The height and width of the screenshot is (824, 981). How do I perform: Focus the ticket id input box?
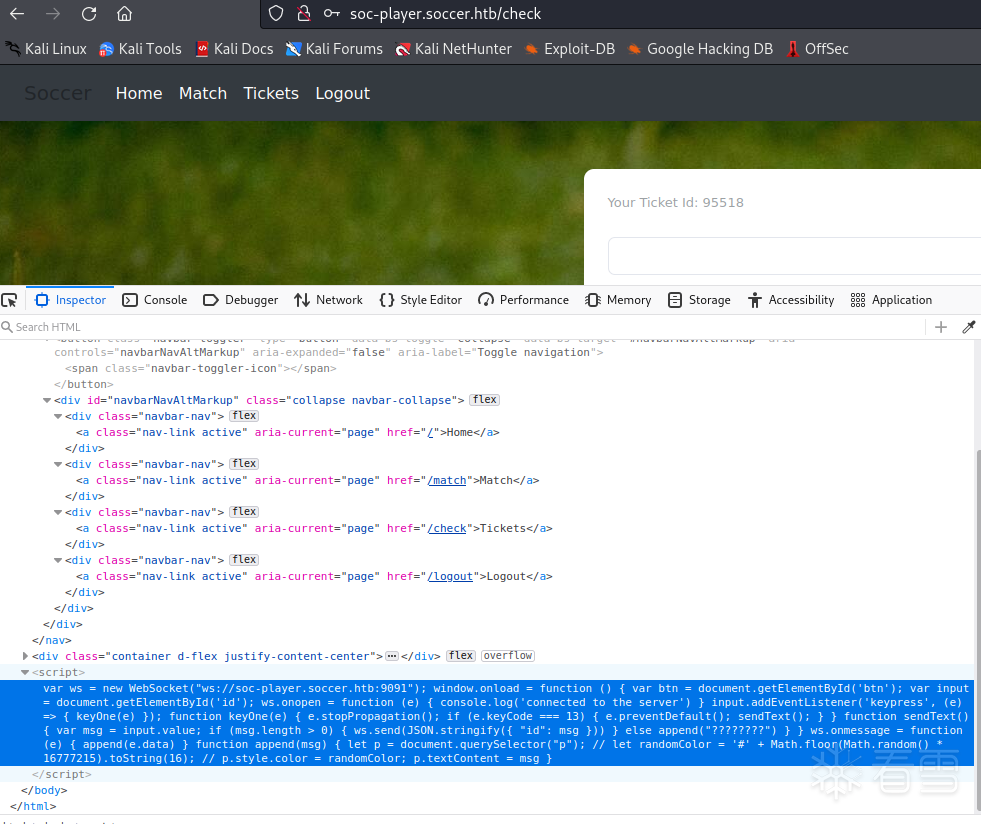(794, 255)
